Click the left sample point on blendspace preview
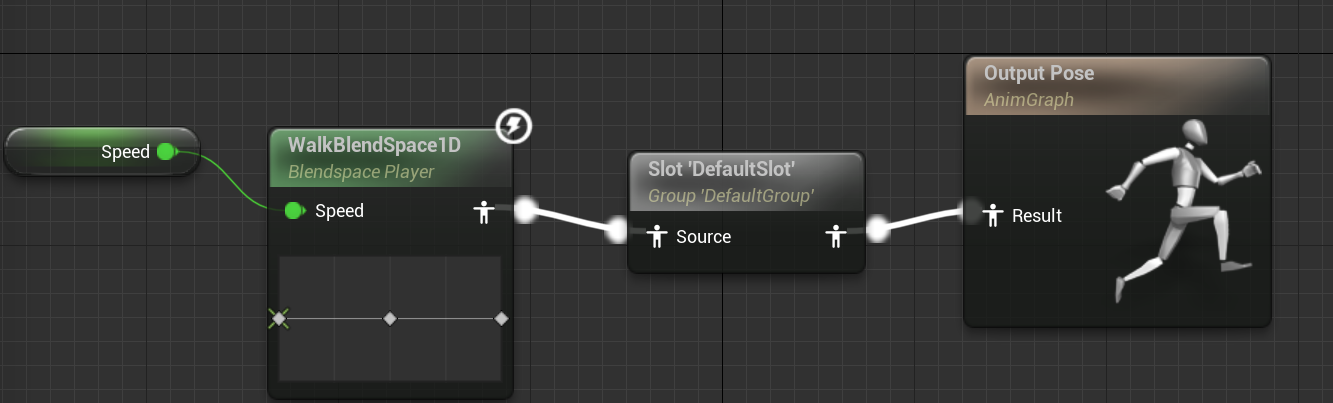The width and height of the screenshot is (1333, 403). pos(279,318)
